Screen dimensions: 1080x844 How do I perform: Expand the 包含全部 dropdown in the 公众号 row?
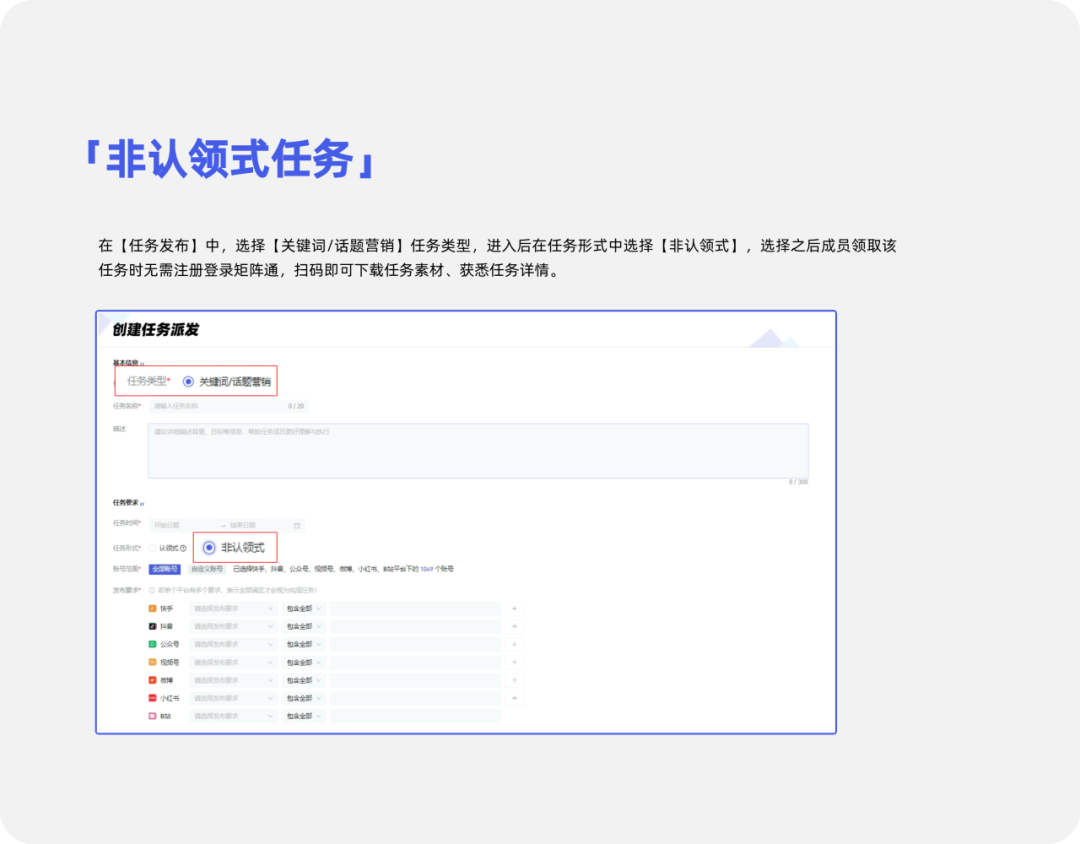(304, 645)
